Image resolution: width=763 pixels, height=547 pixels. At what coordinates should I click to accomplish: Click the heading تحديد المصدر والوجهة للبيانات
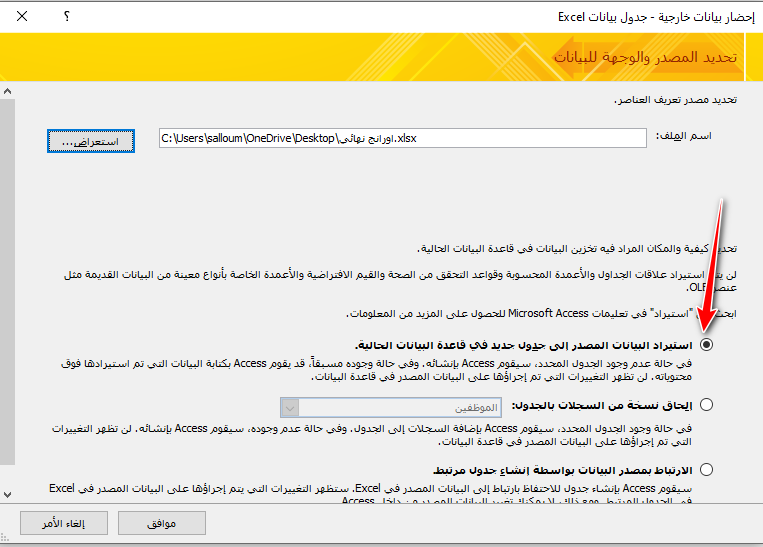[645, 57]
